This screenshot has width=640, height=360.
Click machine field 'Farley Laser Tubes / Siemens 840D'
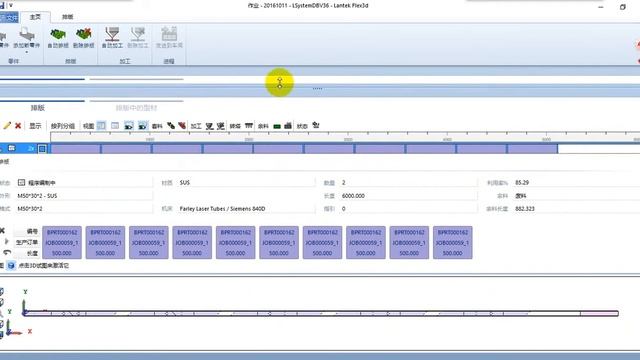point(246,209)
